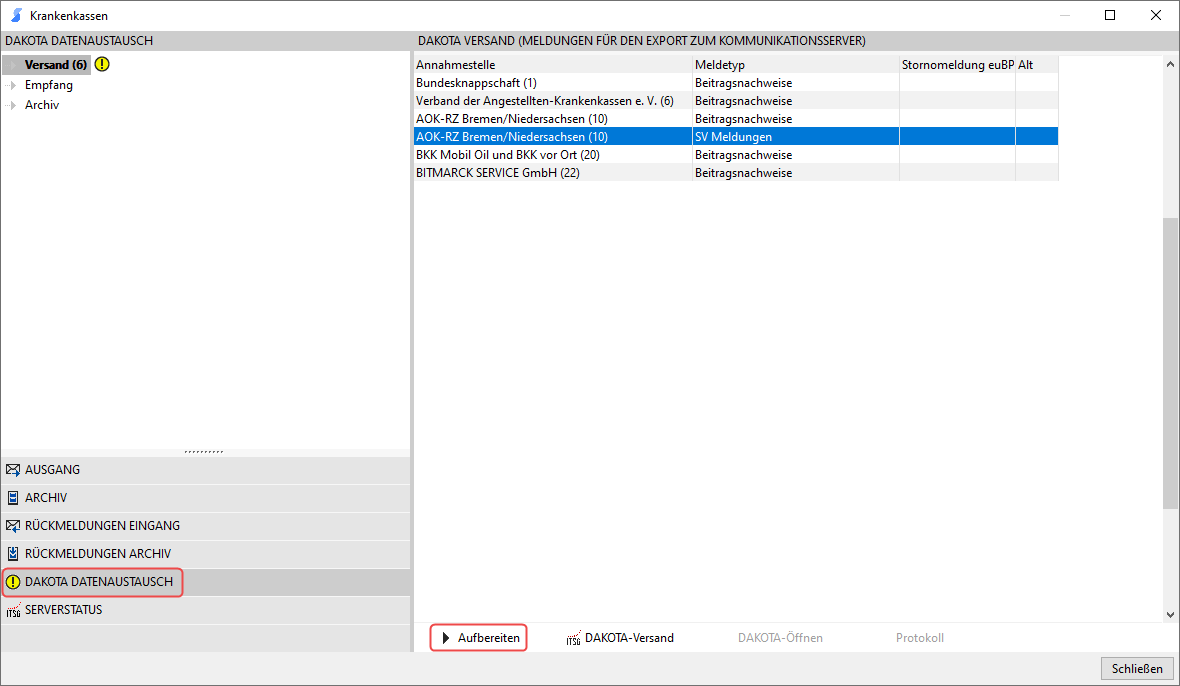Screen dimensions: 1180x686
Task: Click the dotted splitter grip above AUSGANG
Action: pos(204,452)
